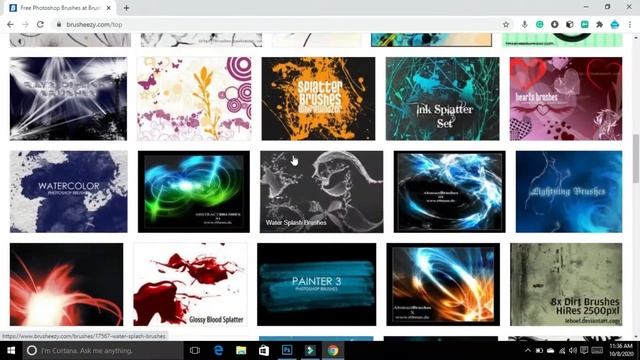640x360 pixels.
Task: Open the puzzle-piece extensions menu
Action: pyautogui.click(x=599, y=24)
